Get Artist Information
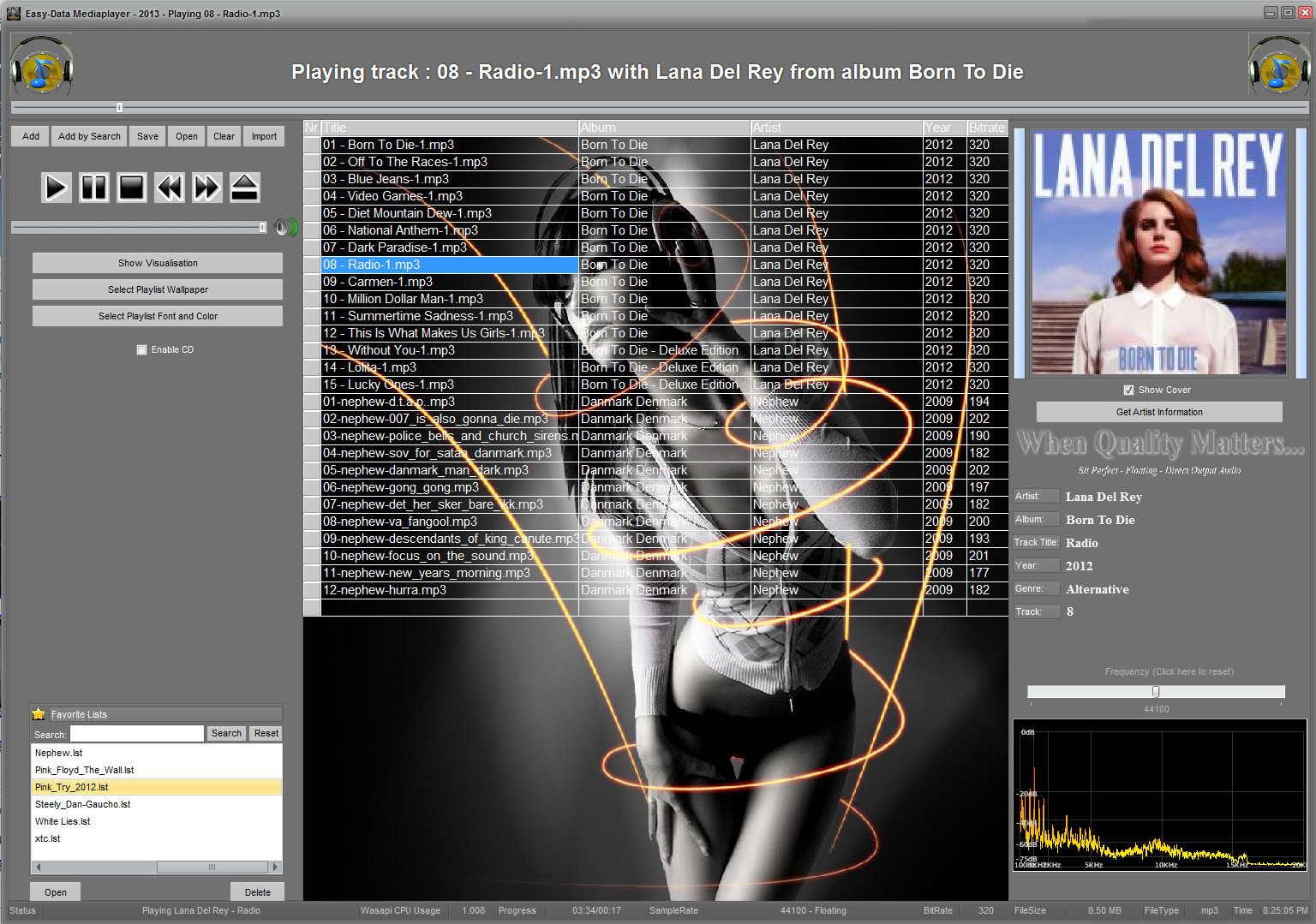The image size is (1316, 924). (x=1159, y=412)
